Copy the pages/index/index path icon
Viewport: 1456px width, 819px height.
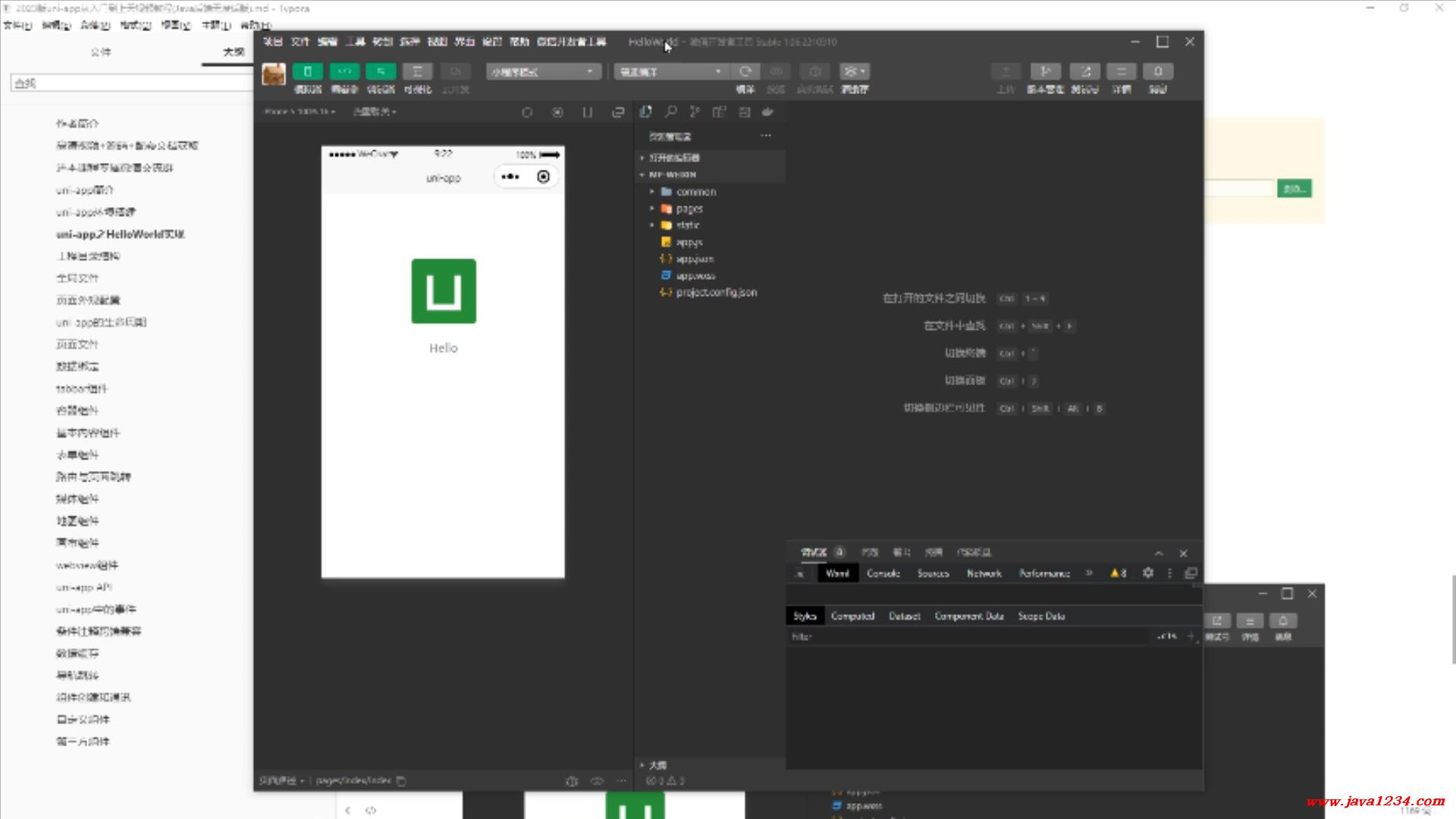[401, 780]
